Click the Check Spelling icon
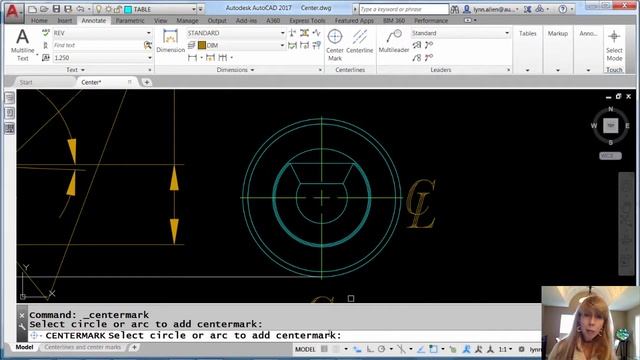Screen dimensions: 640x360 point(46,33)
